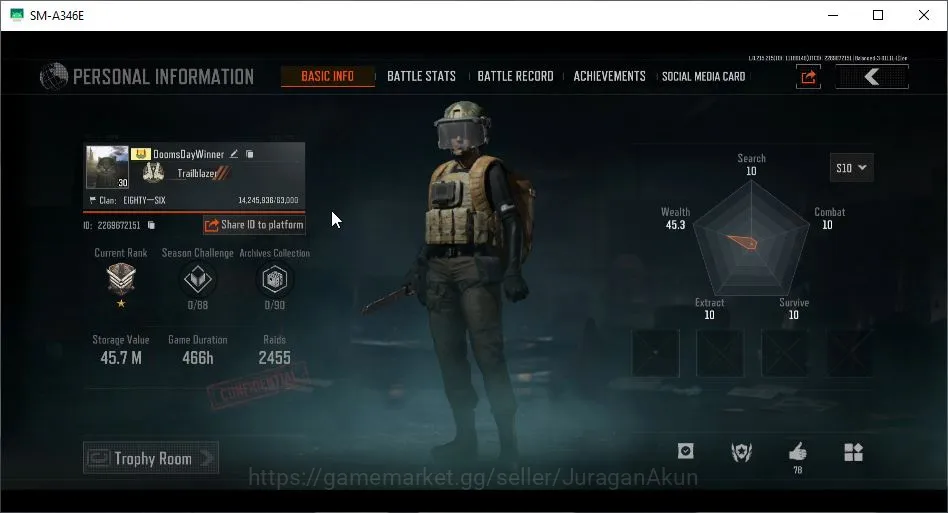Viewport: 948px width, 513px height.
Task: Maximize the SM-A346E window
Action: (x=878, y=15)
